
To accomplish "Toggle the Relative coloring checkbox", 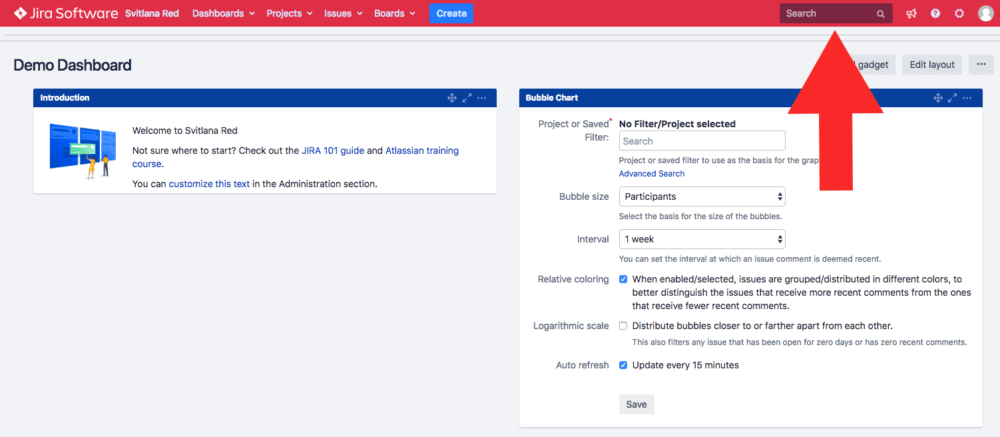I will [x=623, y=279].
